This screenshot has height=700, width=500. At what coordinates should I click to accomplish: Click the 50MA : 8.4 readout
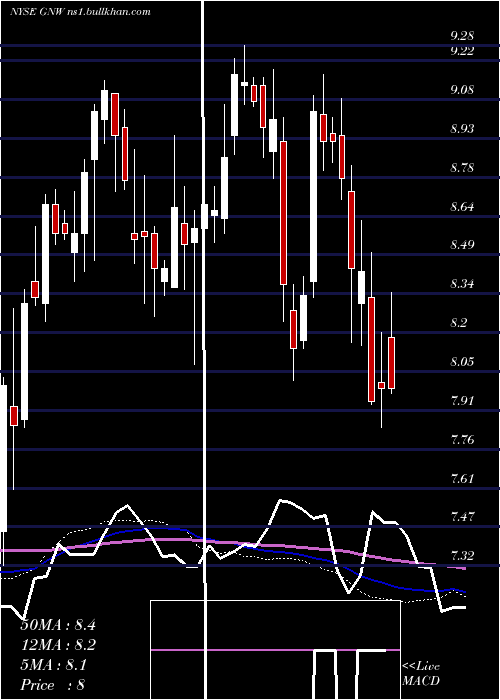(x=58, y=625)
